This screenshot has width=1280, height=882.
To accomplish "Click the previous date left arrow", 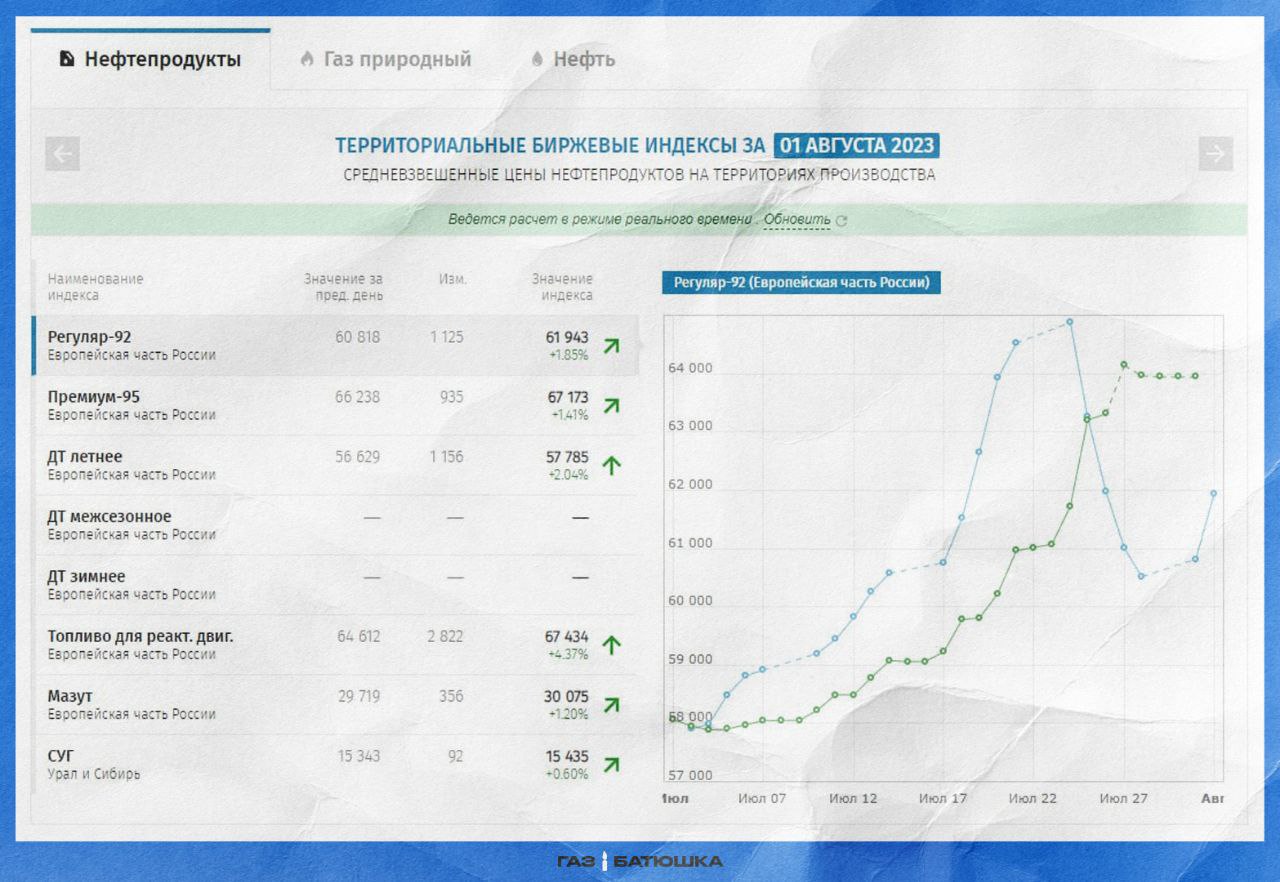I will pos(63,154).
